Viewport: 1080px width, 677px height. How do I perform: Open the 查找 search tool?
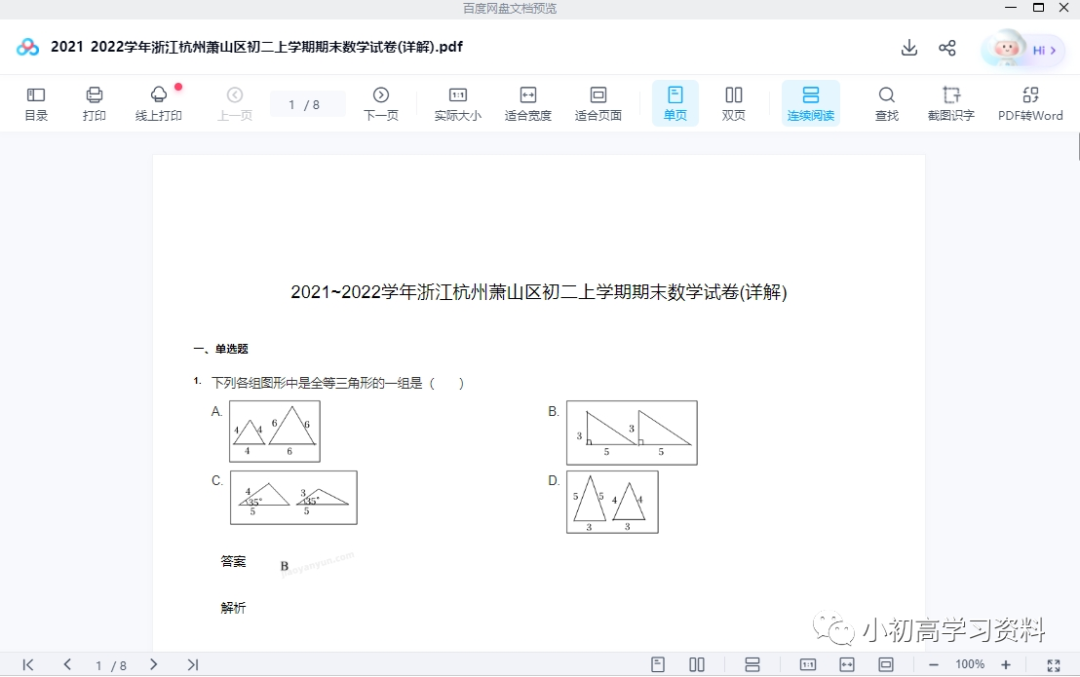[x=886, y=104]
